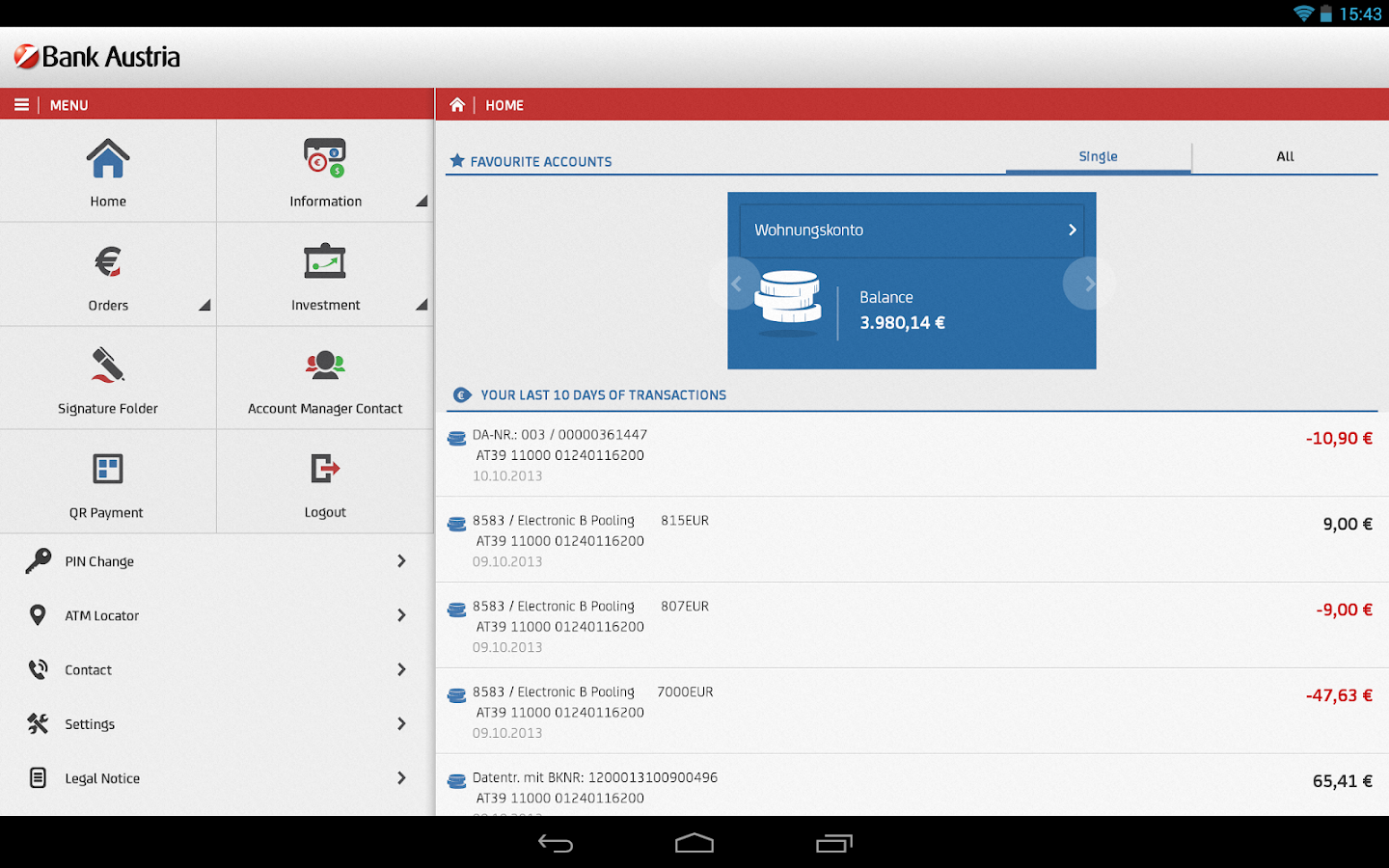
Task: Tap the home icon in red header
Action: coord(457,104)
